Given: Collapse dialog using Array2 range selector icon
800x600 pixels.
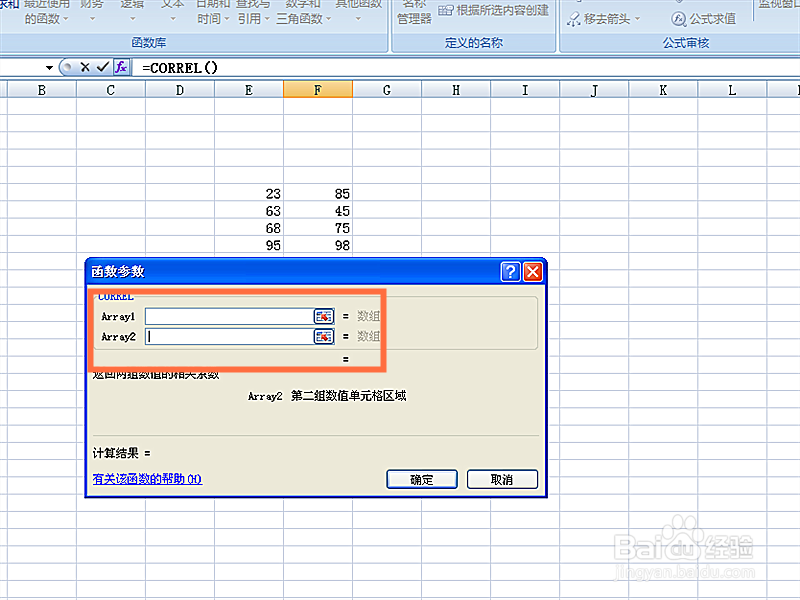Looking at the screenshot, I should click(x=324, y=337).
